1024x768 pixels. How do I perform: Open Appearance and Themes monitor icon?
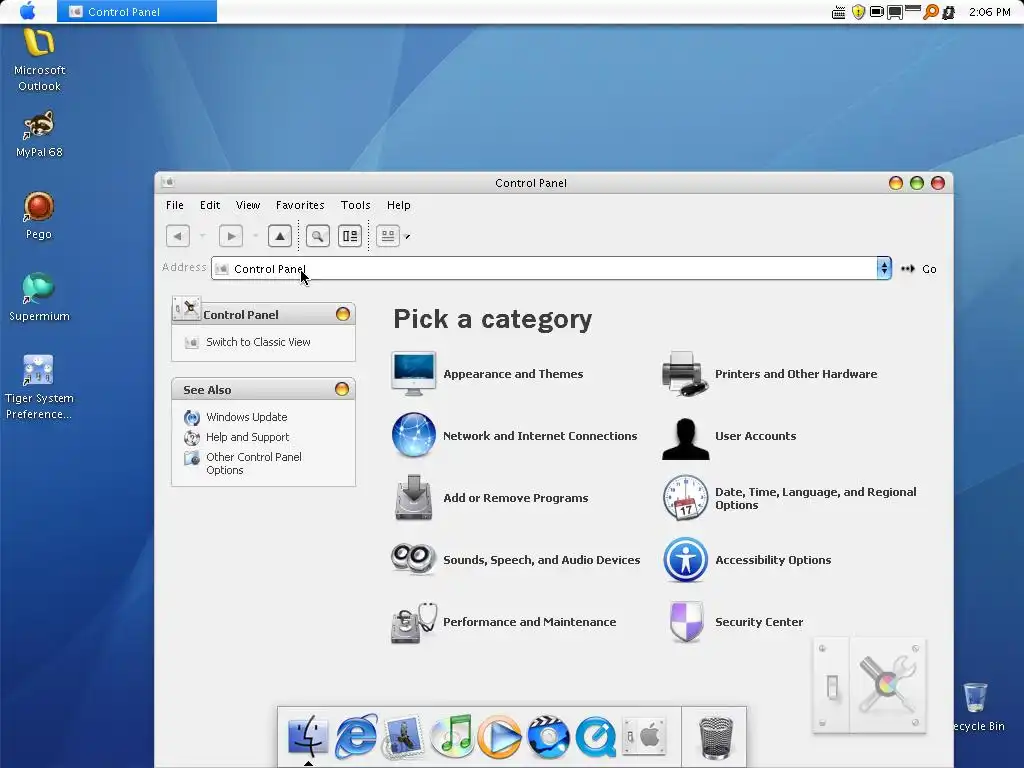tap(413, 374)
